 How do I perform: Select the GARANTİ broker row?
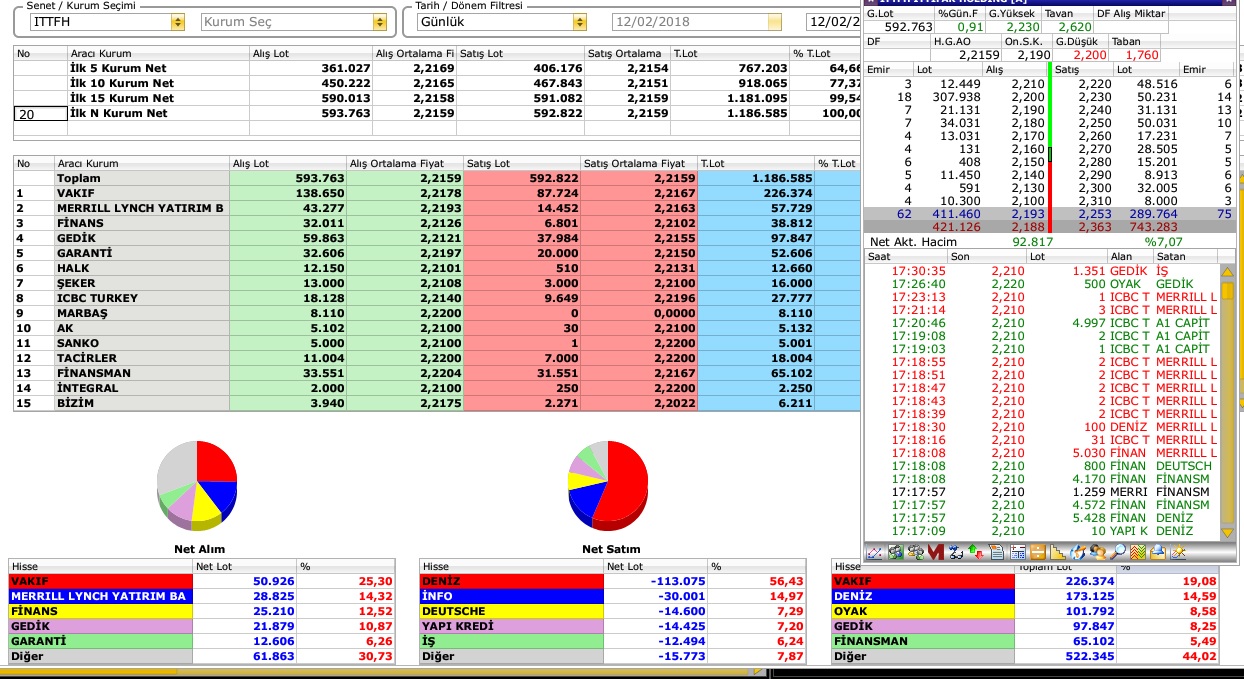point(437,253)
